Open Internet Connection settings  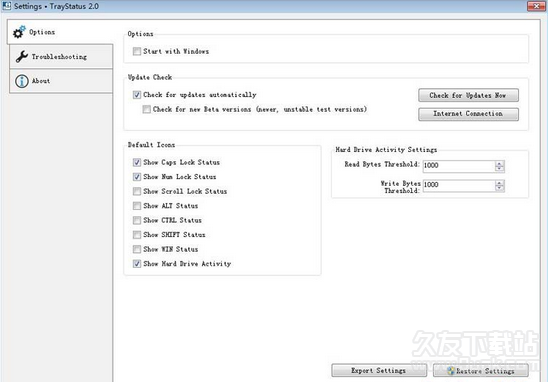pyautogui.click(x=468, y=114)
